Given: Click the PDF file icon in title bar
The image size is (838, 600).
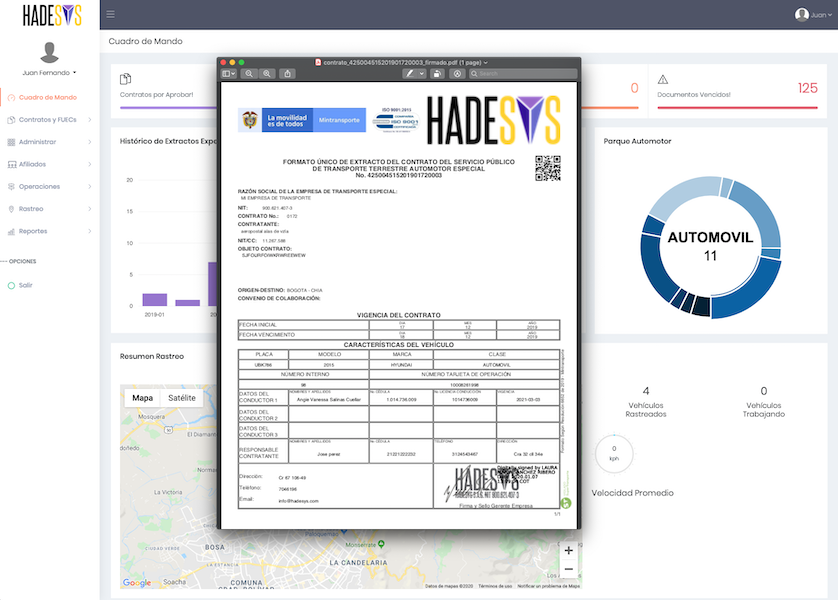Looking at the screenshot, I should point(318,62).
